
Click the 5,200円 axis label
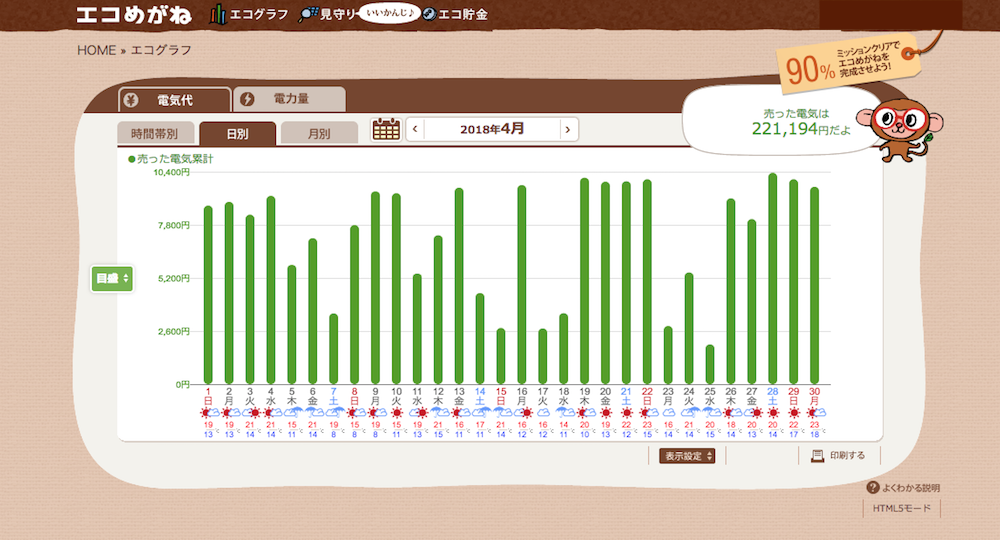tap(173, 279)
